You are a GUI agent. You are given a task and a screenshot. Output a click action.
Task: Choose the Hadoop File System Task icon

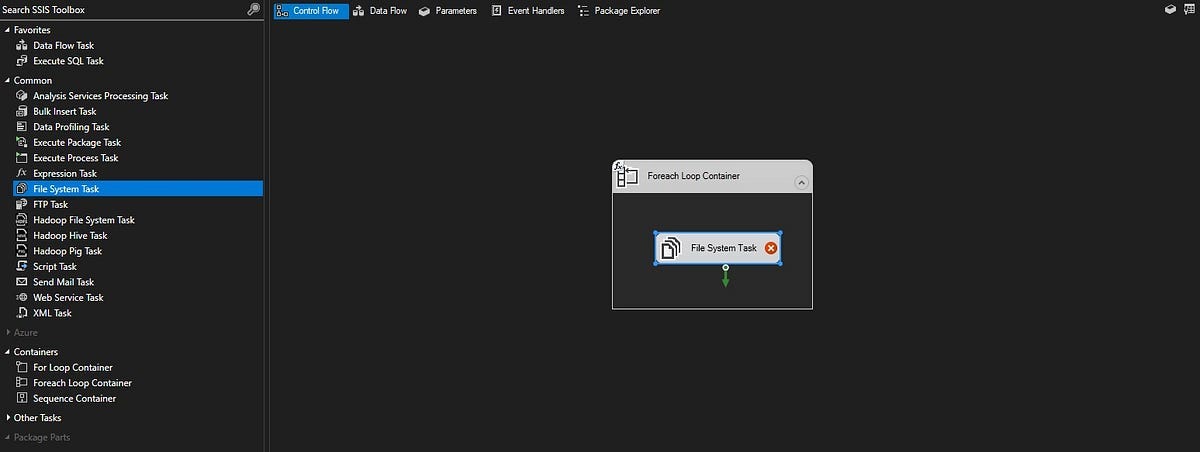pos(23,220)
